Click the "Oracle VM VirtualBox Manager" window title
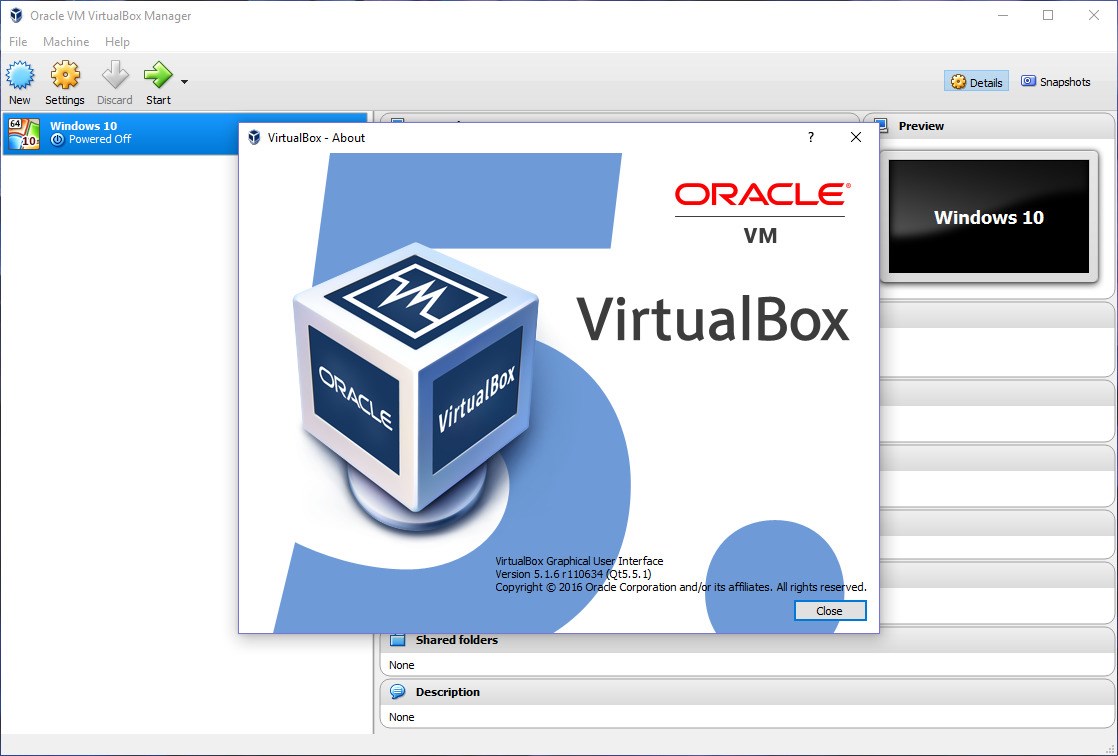Image resolution: width=1118 pixels, height=756 pixels. tap(111, 16)
